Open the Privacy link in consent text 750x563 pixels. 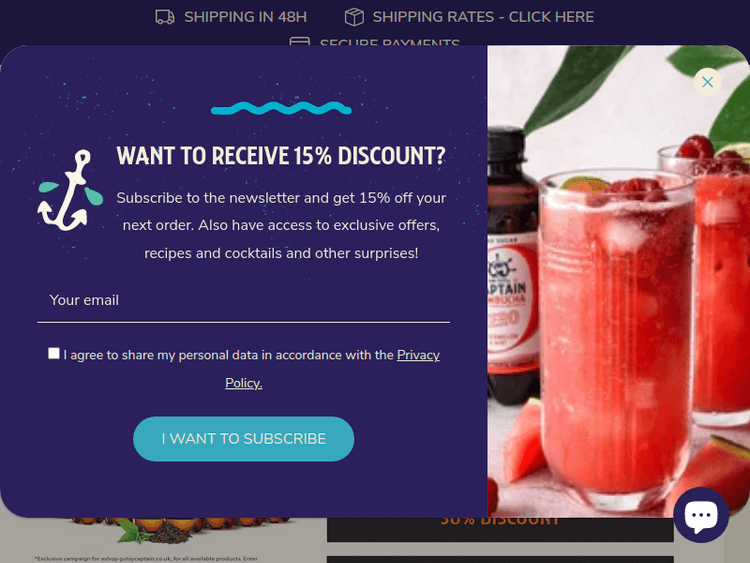click(418, 355)
